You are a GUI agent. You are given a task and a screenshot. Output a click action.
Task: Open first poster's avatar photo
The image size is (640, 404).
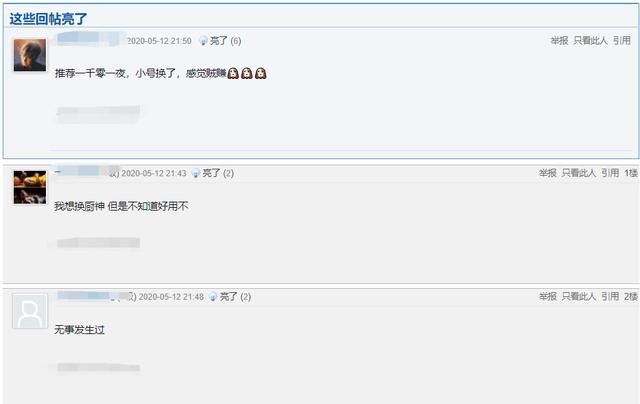point(30,55)
